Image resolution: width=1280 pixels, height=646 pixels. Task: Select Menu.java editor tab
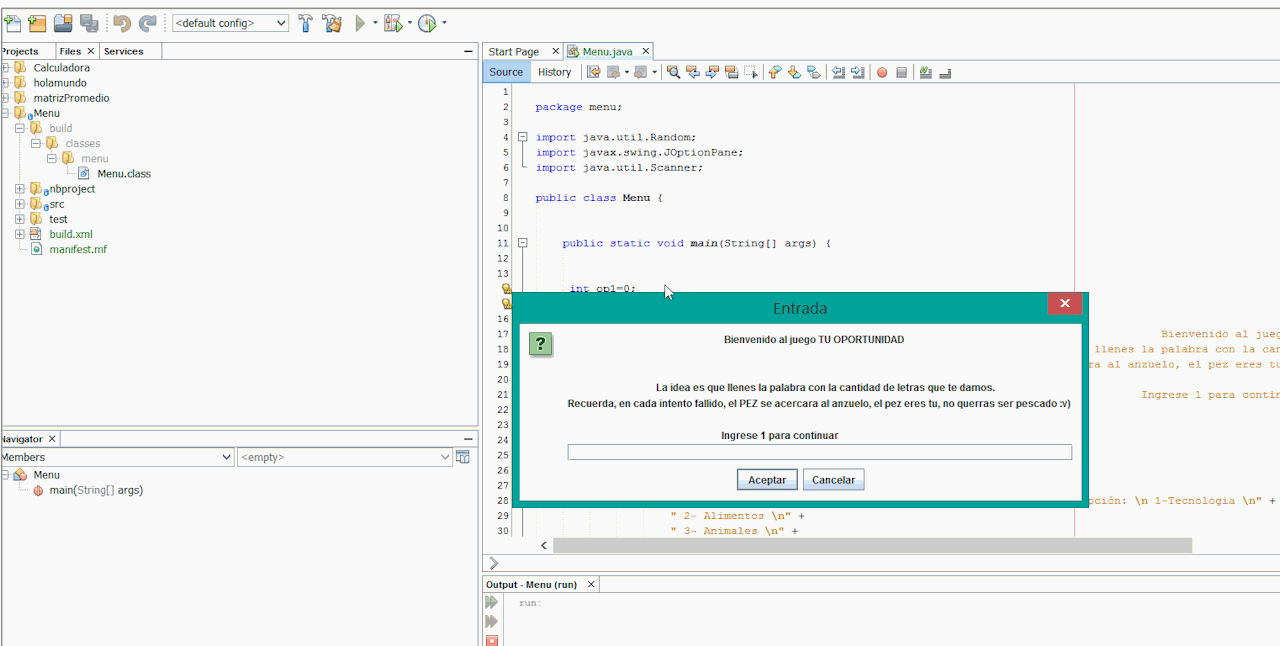tap(608, 52)
